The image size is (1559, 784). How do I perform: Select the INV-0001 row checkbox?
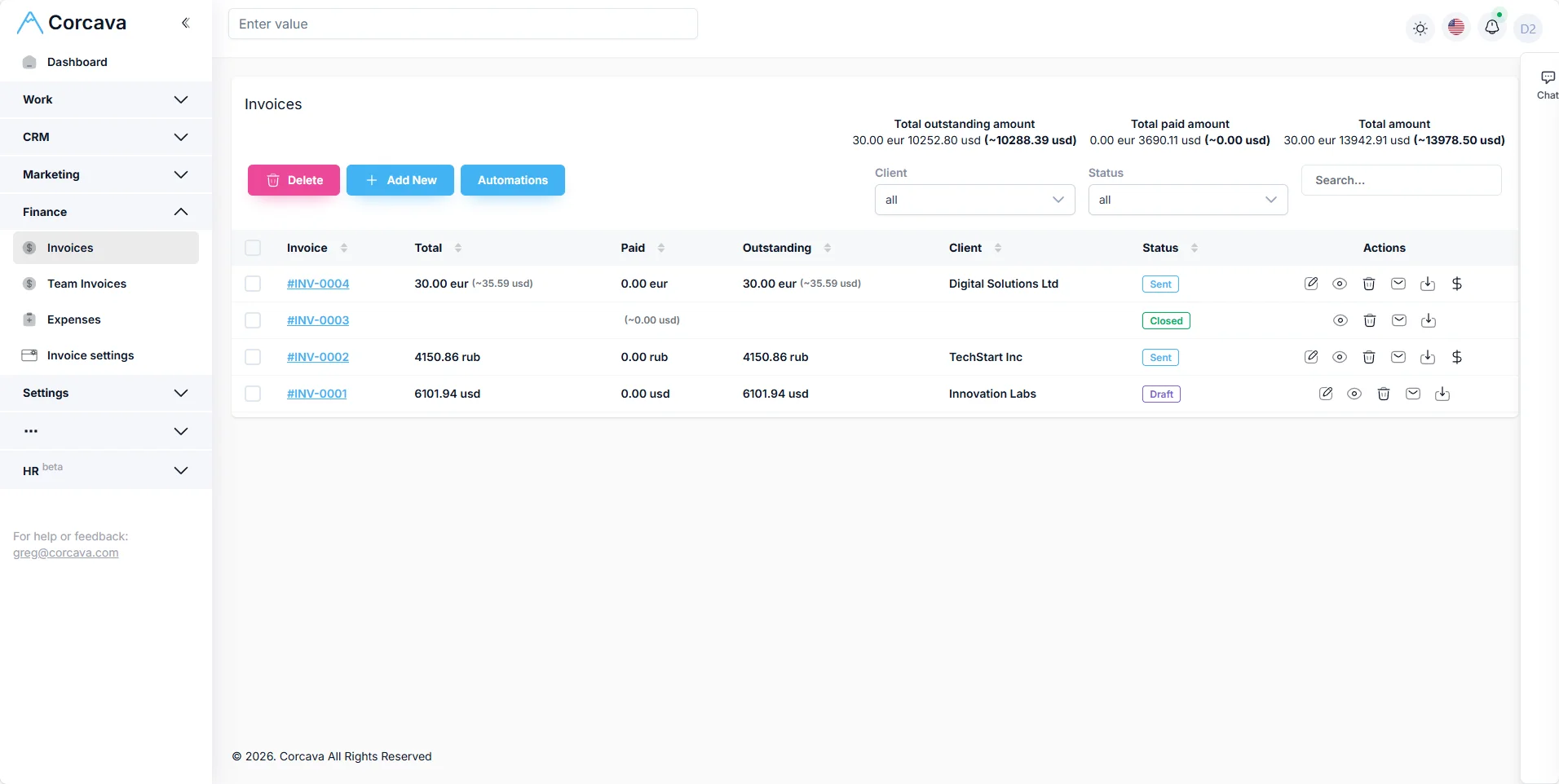253,394
